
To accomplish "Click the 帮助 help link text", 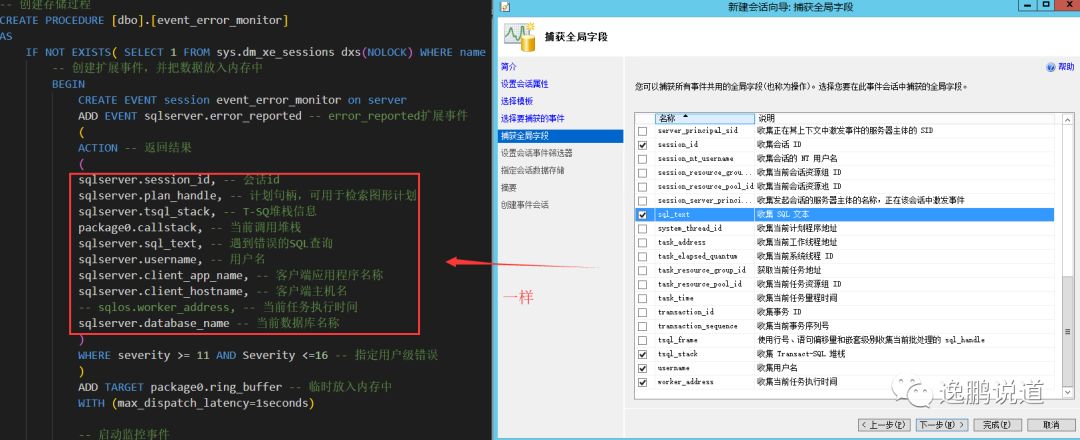I will [1066, 67].
